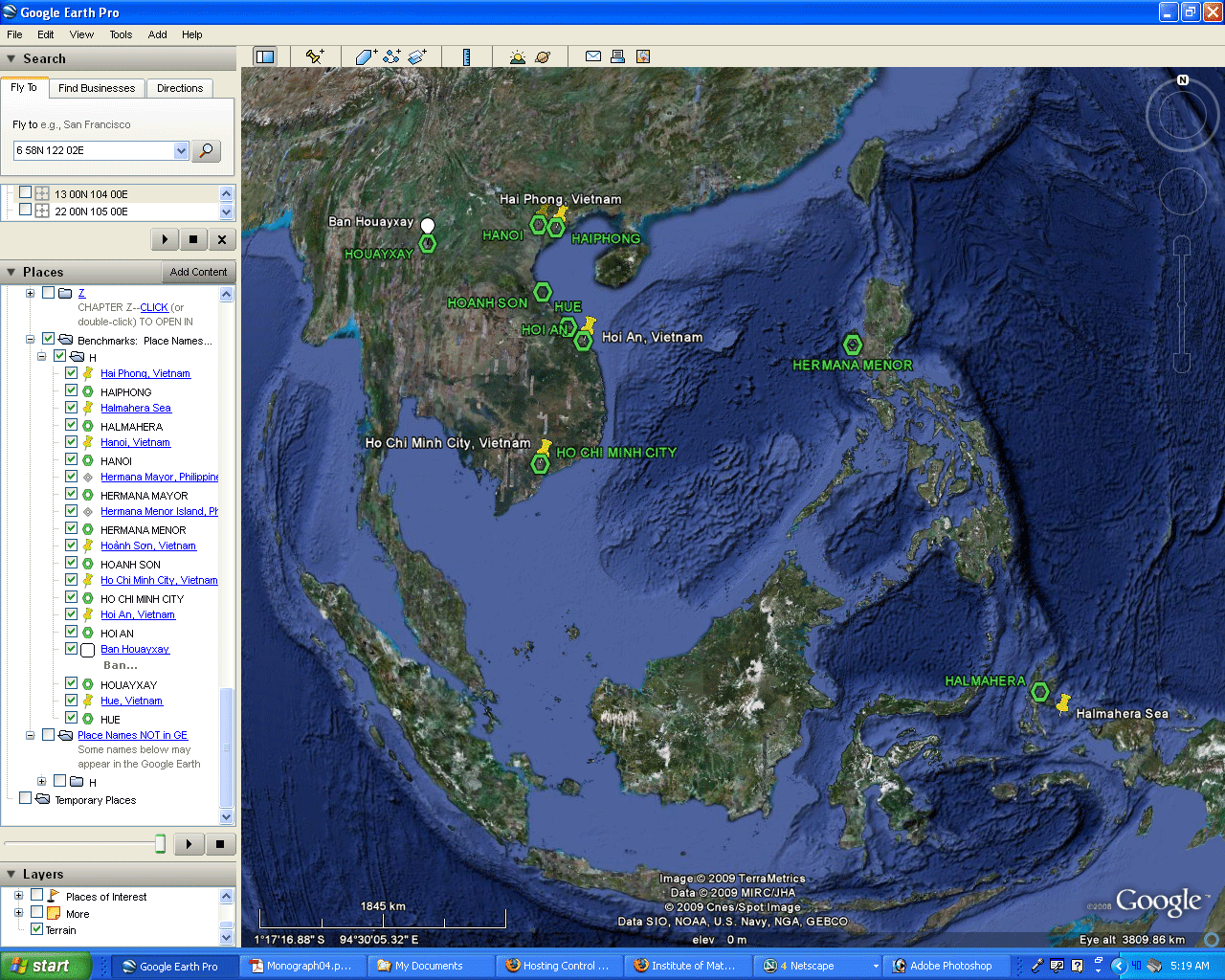Open Monograph04 PDF from the taskbar
Screen dimensions: 1225x980
click(x=301, y=966)
